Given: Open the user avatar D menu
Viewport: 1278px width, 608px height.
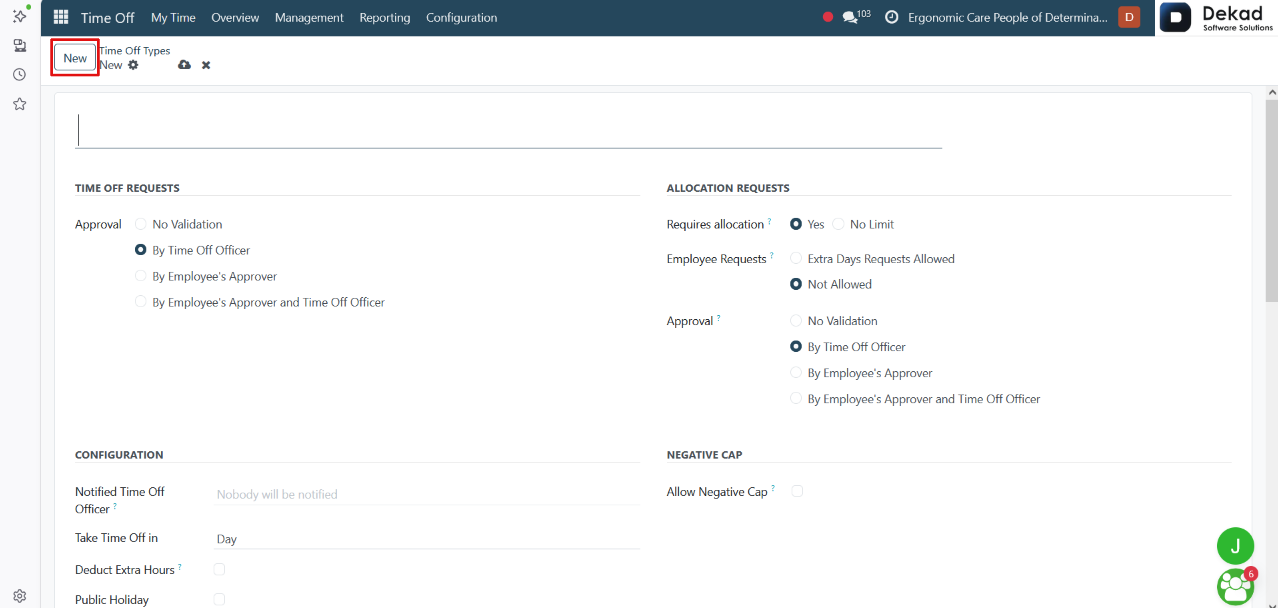Looking at the screenshot, I should 1129,17.
